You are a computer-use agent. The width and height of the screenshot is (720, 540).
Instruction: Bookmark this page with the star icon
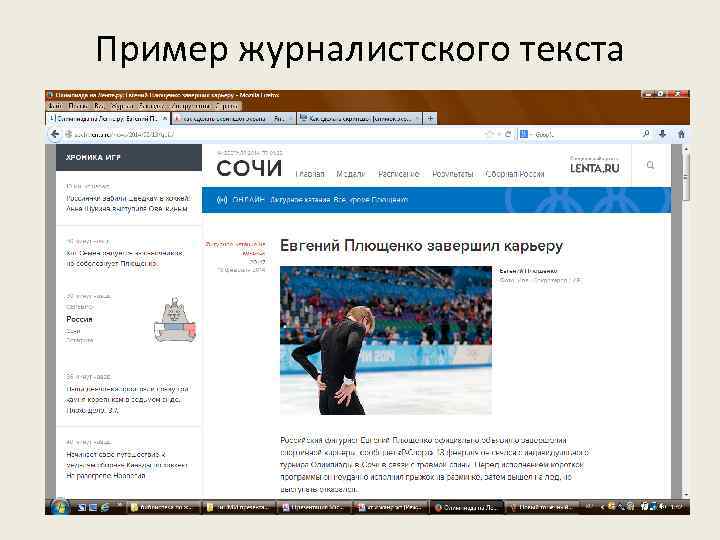click(x=489, y=134)
